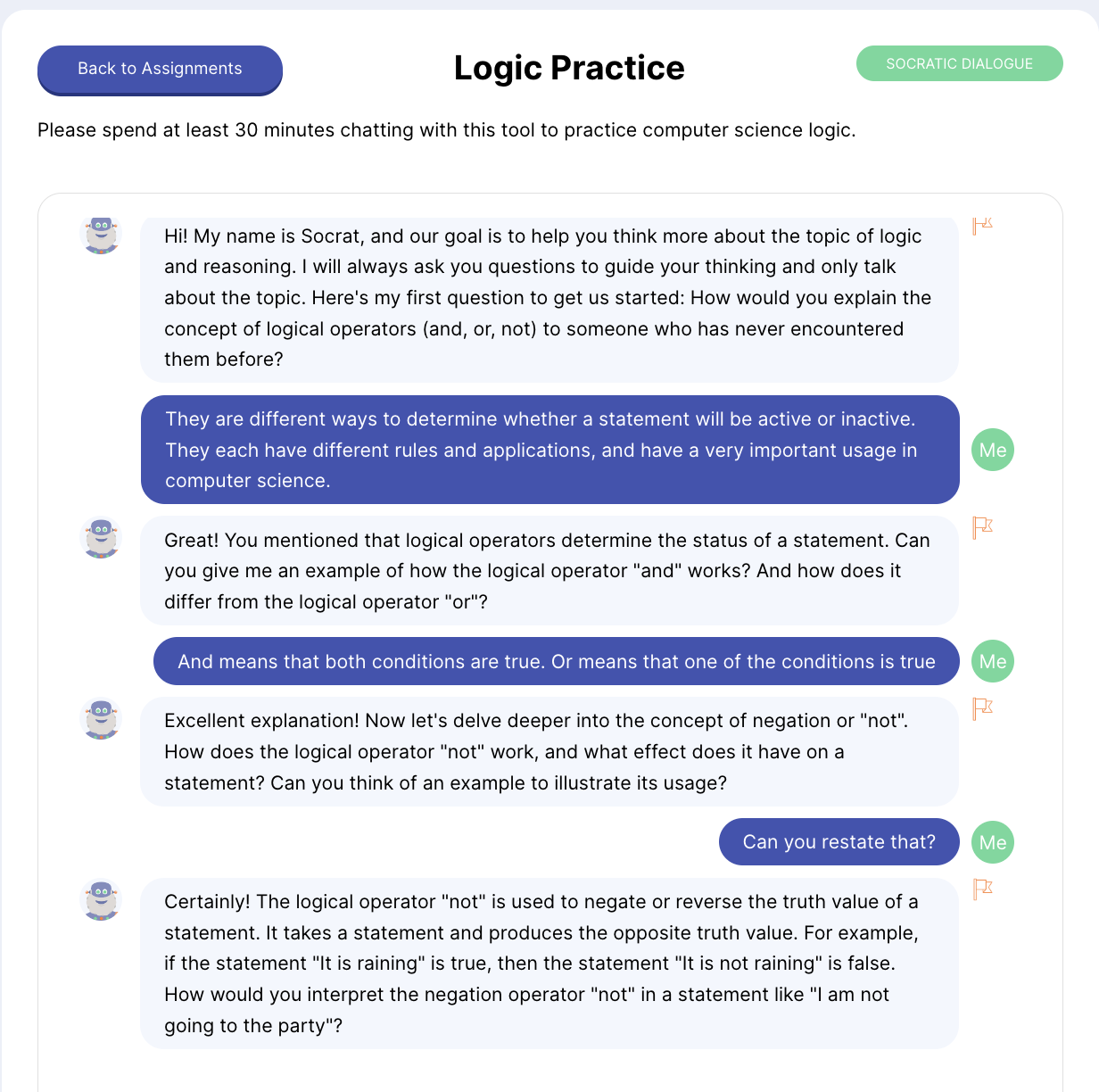Click robot avatar next to "Great! You mentioned"
This screenshot has height=1092, width=1099.
[102, 539]
